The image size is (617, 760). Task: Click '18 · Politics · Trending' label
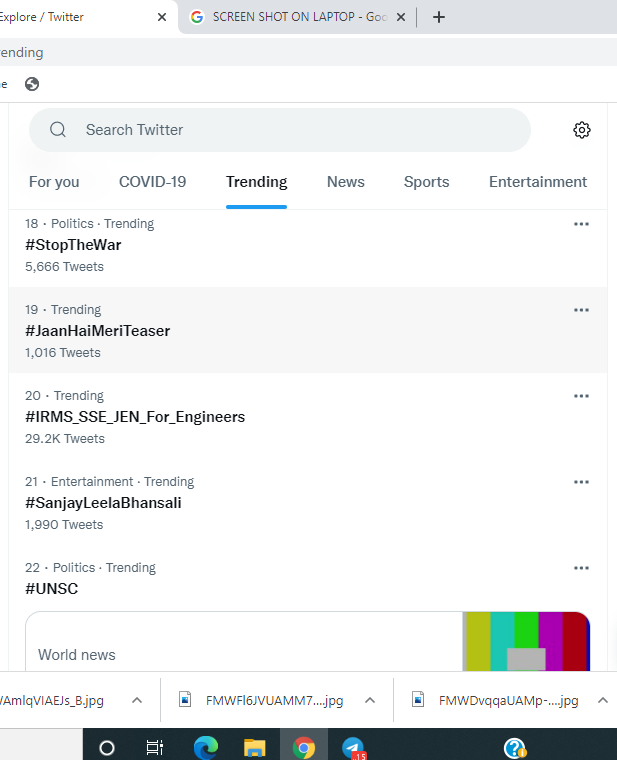point(90,224)
